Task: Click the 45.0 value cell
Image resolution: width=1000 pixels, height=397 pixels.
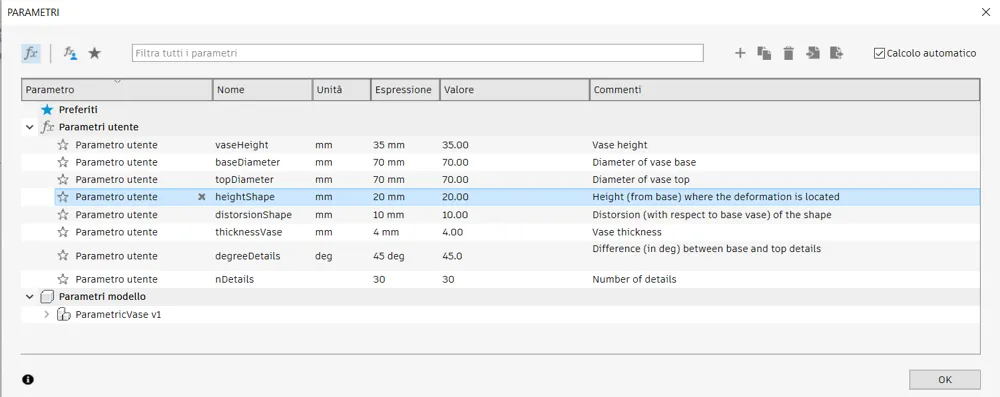Action: pyautogui.click(x=452, y=256)
